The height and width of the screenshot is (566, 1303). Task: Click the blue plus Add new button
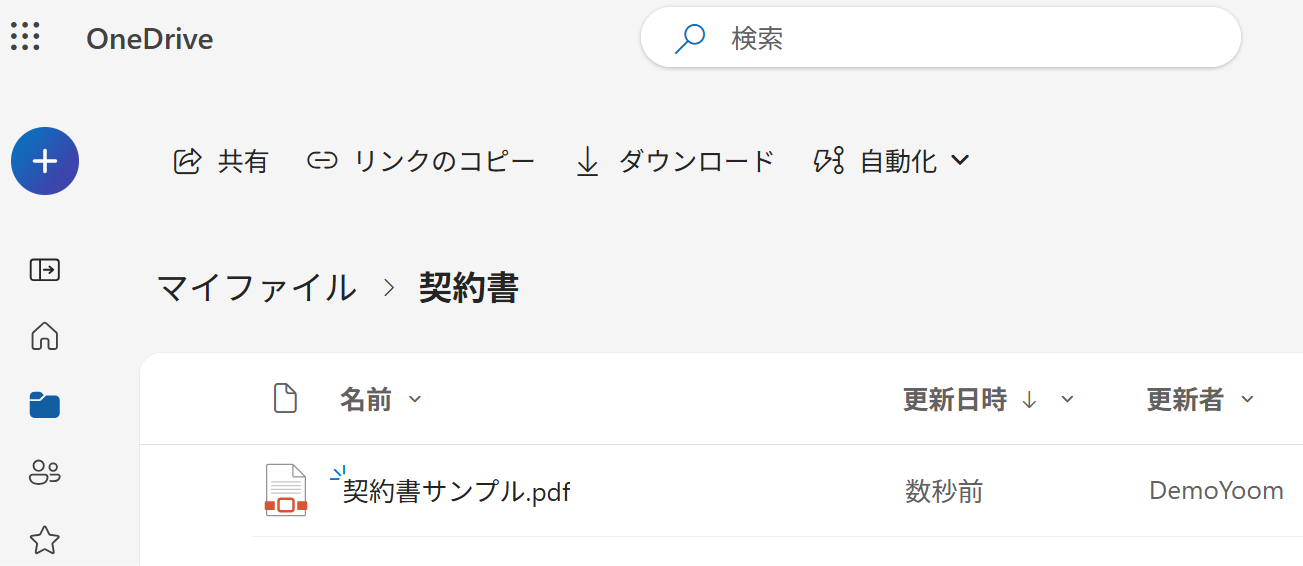coord(45,161)
